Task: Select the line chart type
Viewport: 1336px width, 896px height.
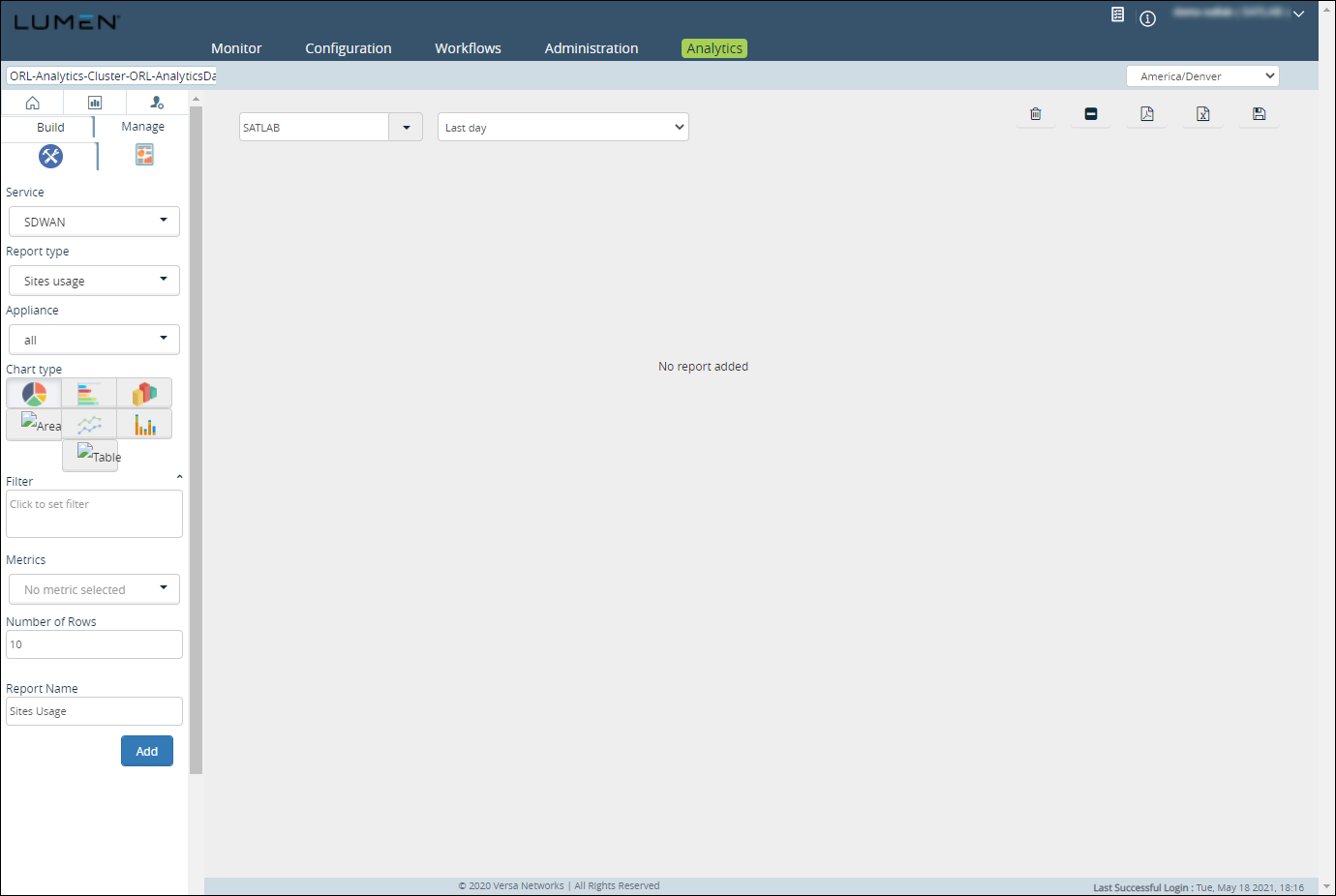Action: click(x=88, y=424)
